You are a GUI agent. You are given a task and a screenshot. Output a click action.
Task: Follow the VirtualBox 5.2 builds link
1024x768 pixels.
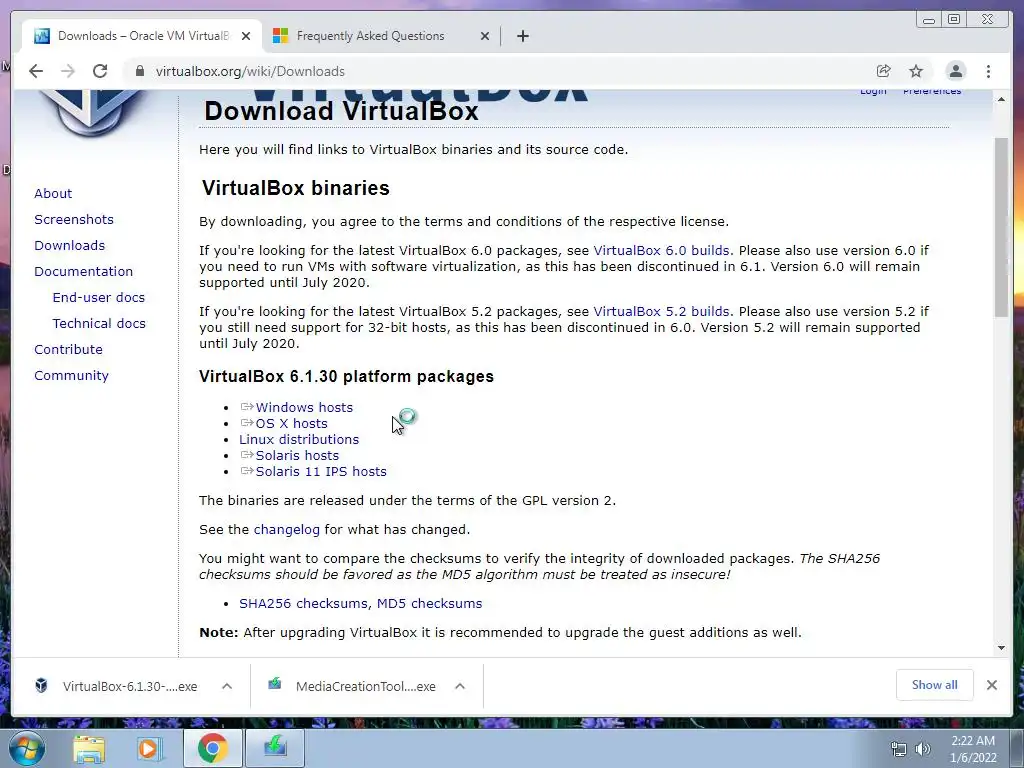click(661, 312)
